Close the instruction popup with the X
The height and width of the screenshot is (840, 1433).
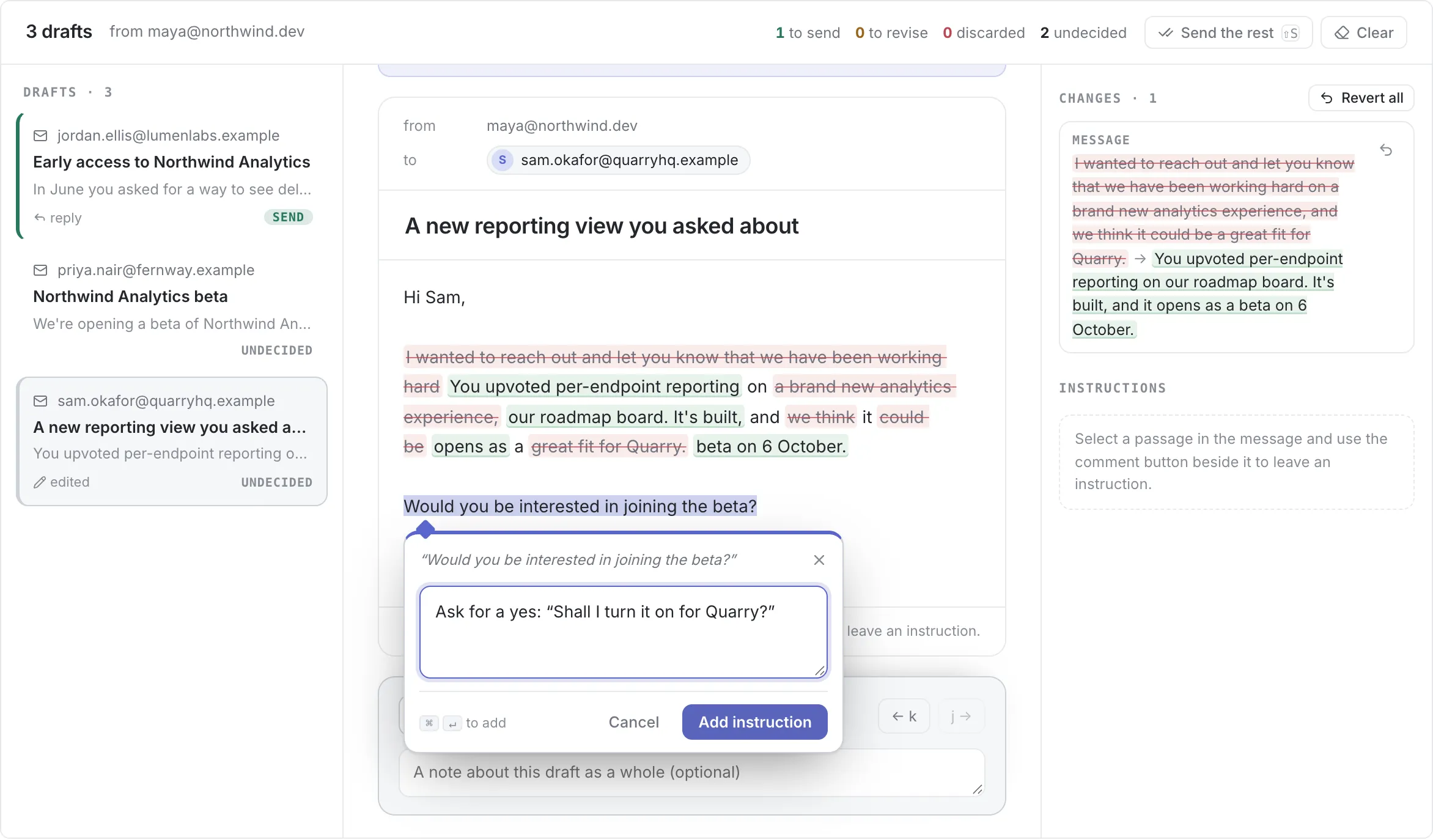819,560
